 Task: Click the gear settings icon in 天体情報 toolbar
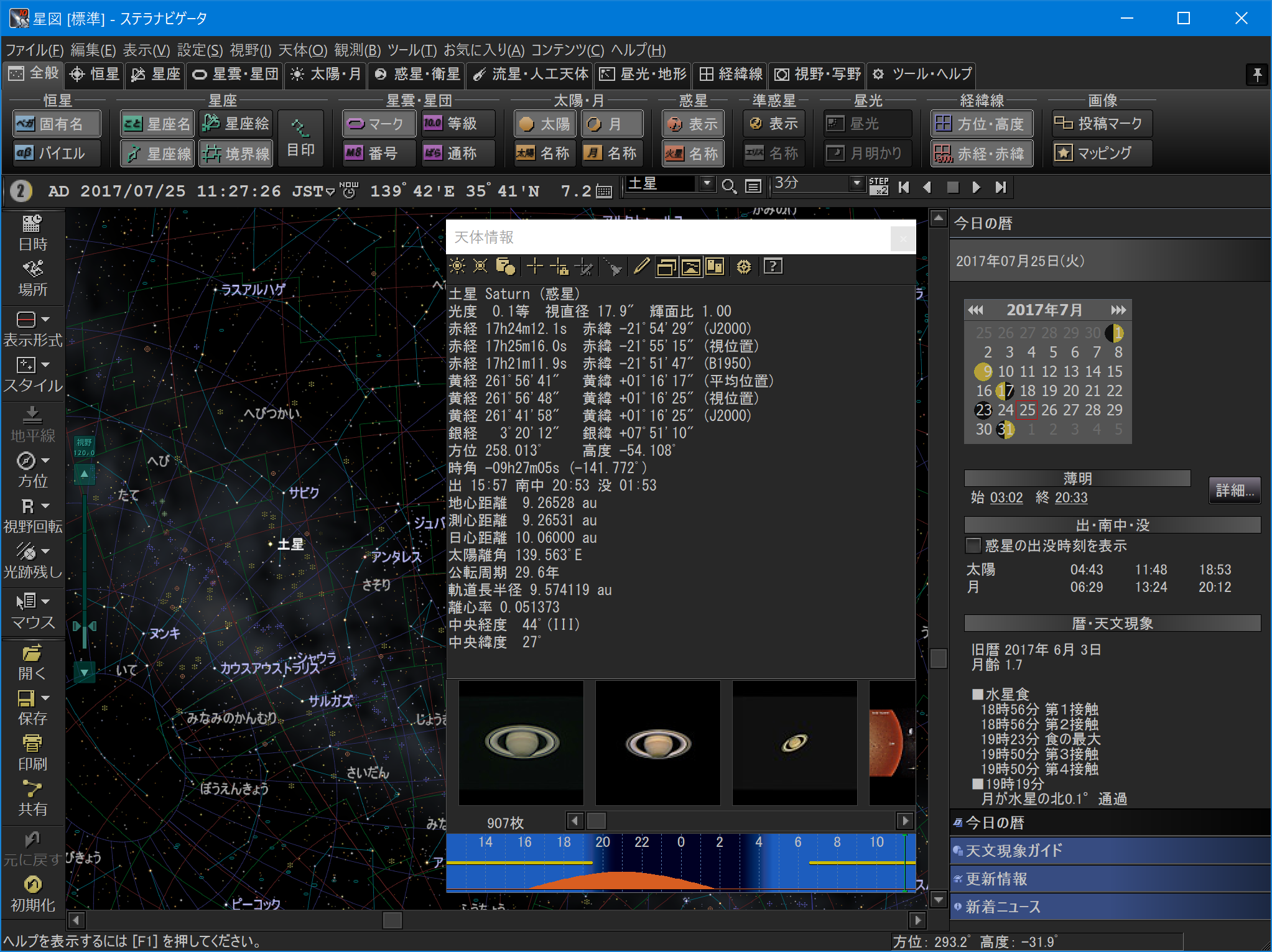click(744, 267)
